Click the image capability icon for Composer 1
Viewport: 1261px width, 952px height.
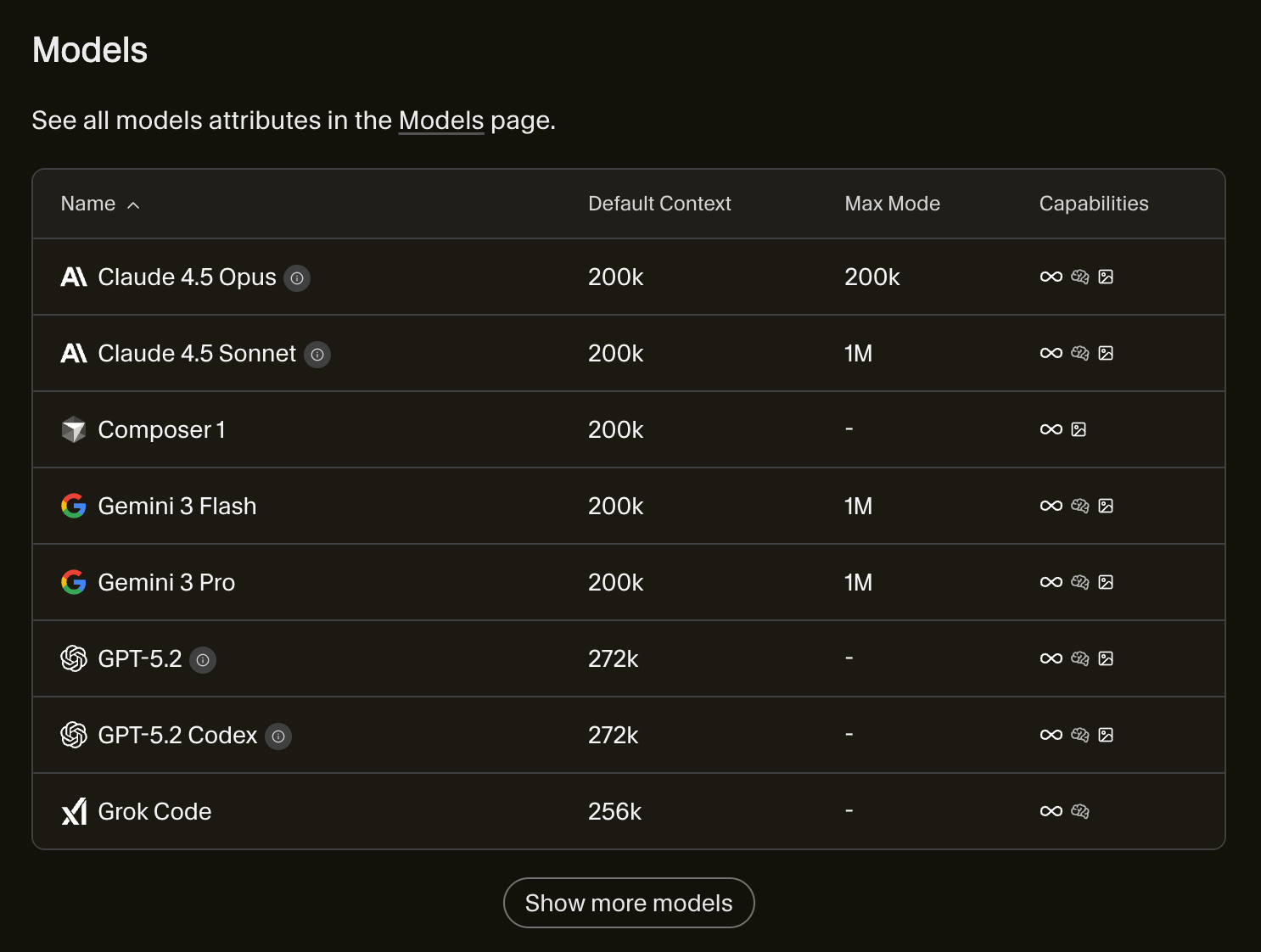click(x=1079, y=430)
